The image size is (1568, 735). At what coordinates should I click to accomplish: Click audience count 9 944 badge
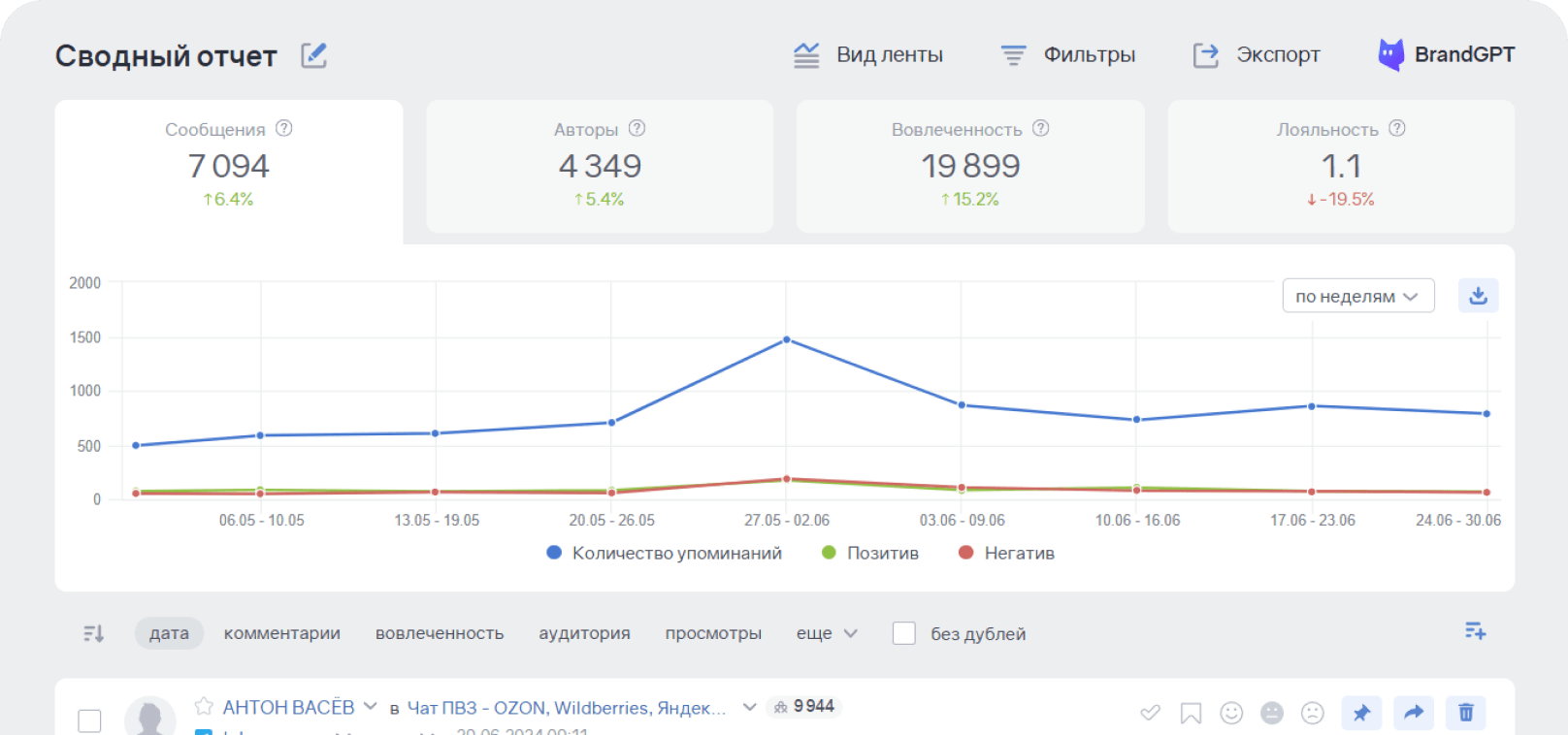(804, 707)
